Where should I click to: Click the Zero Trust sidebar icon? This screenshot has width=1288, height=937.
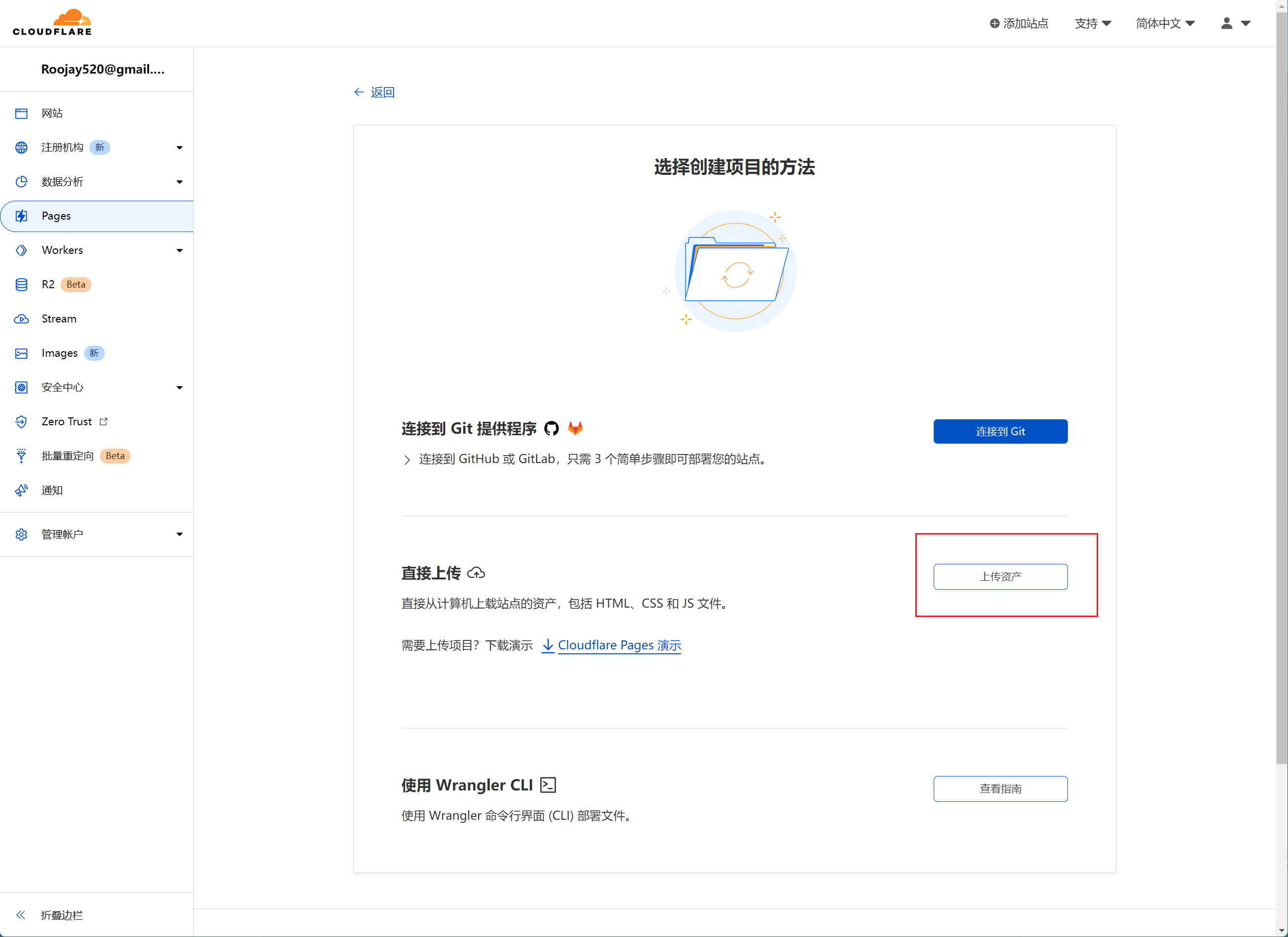pos(21,421)
